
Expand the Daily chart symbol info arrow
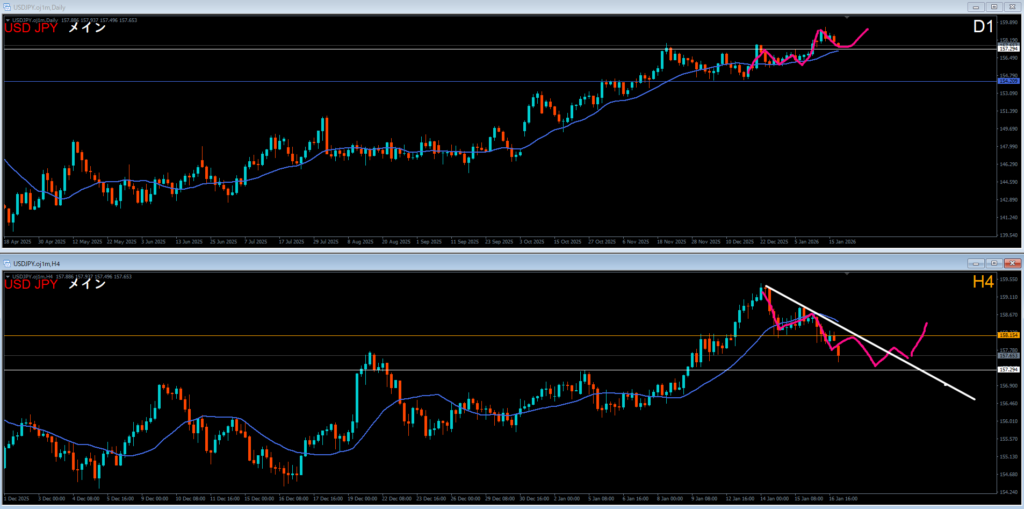(x=7, y=18)
